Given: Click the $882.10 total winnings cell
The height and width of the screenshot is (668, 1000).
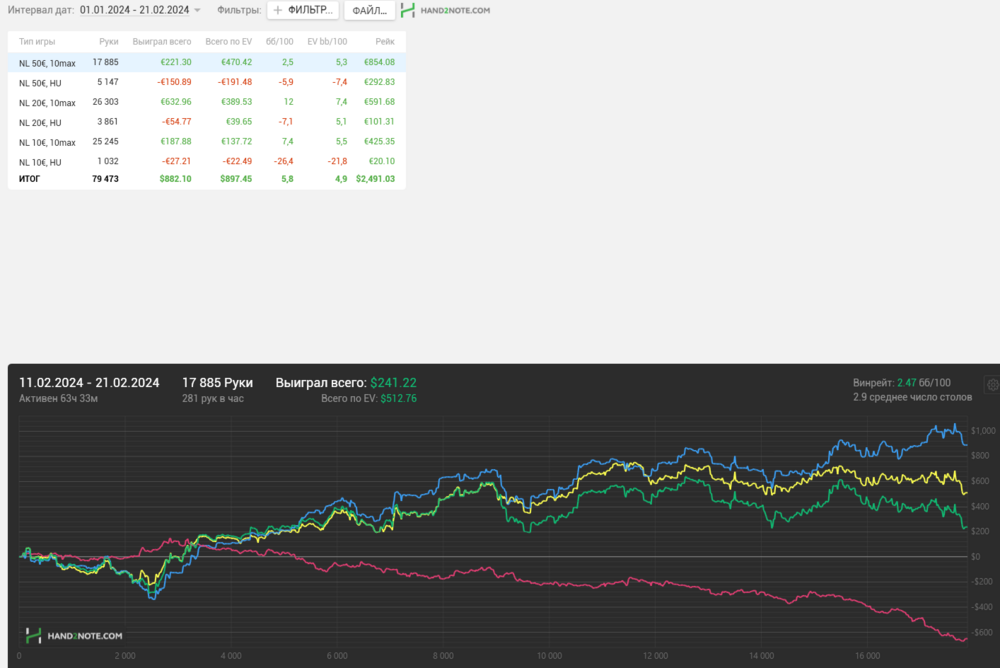Looking at the screenshot, I should (175, 179).
